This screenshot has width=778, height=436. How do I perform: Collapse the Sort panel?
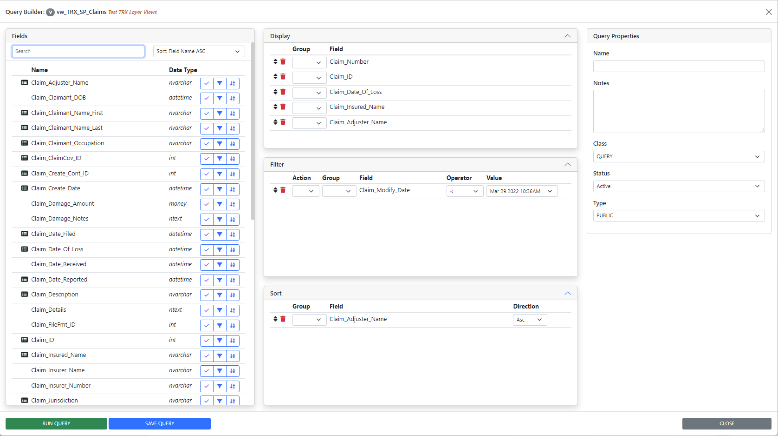tap(568, 293)
